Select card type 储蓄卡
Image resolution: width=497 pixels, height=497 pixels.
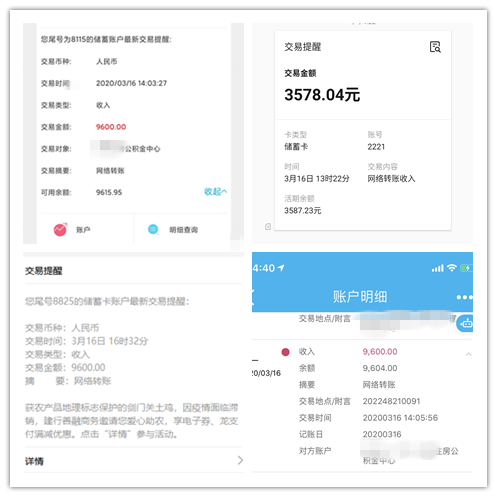pos(296,147)
